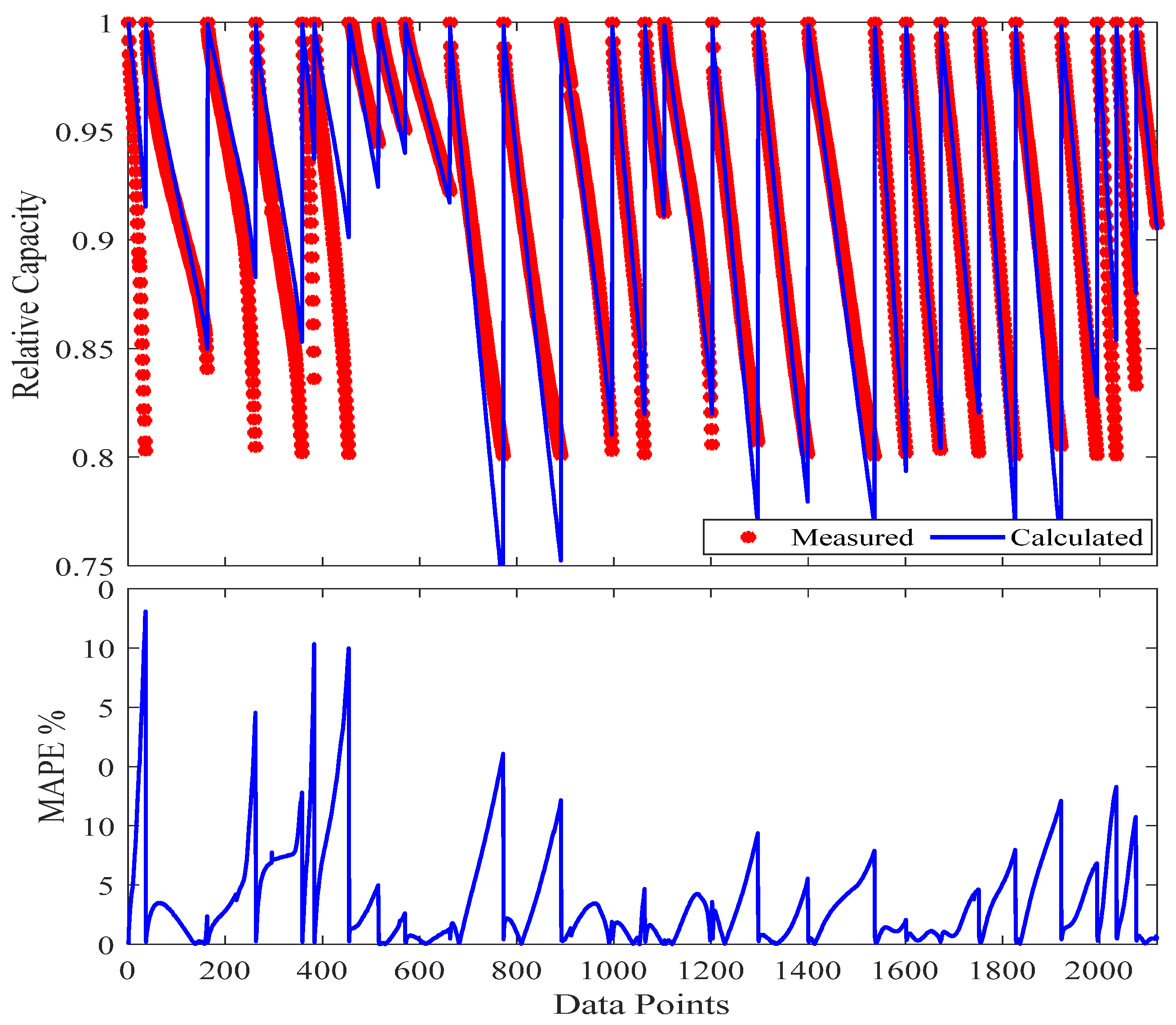This screenshot has width=1176, height=1025.
Task: Click the MAPE % axis label
Action: [x=52, y=767]
